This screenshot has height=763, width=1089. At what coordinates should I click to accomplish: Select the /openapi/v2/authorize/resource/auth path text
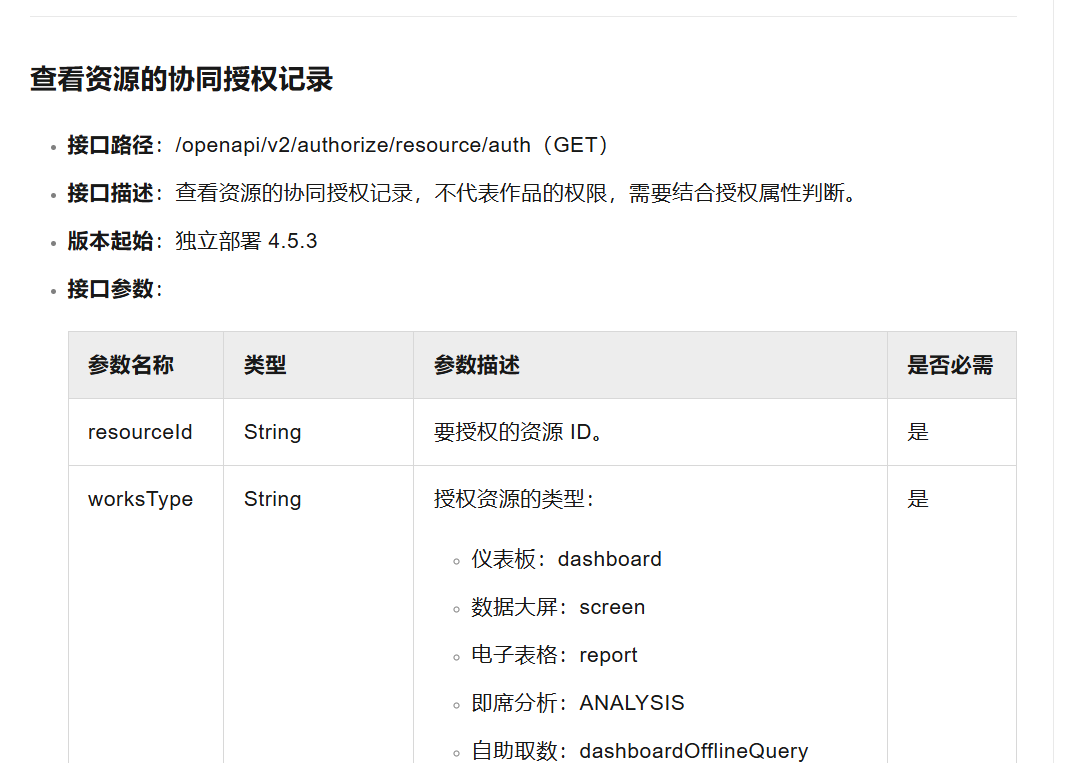click(353, 145)
